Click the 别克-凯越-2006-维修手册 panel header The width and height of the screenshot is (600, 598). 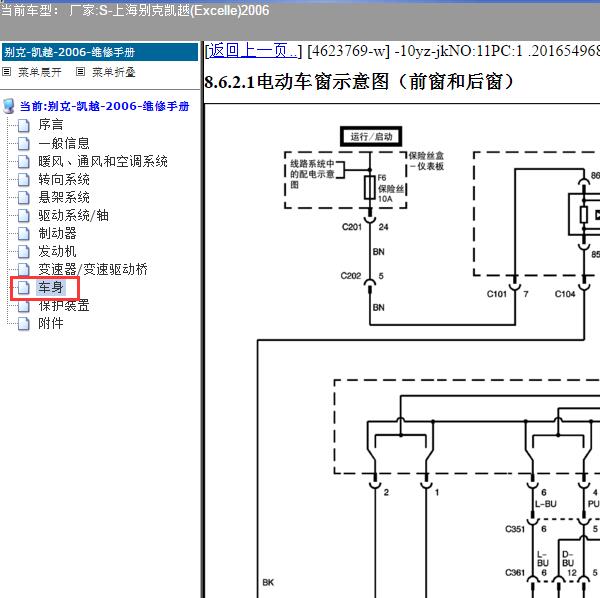click(100, 52)
